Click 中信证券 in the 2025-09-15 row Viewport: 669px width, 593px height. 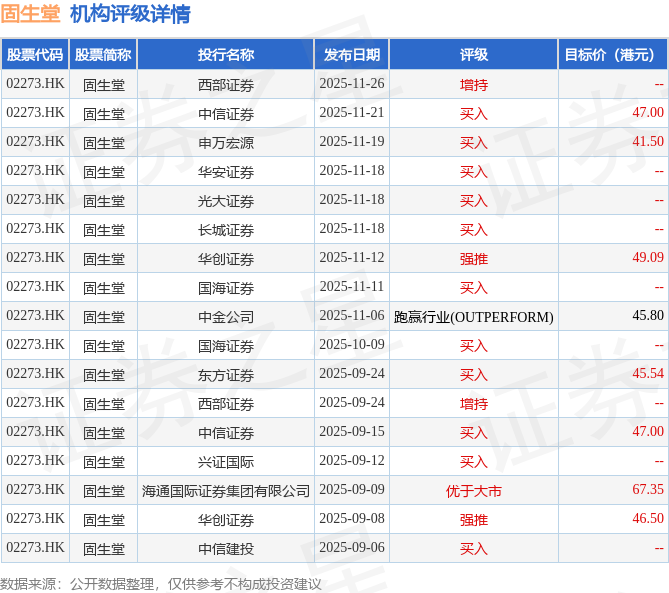click(226, 433)
